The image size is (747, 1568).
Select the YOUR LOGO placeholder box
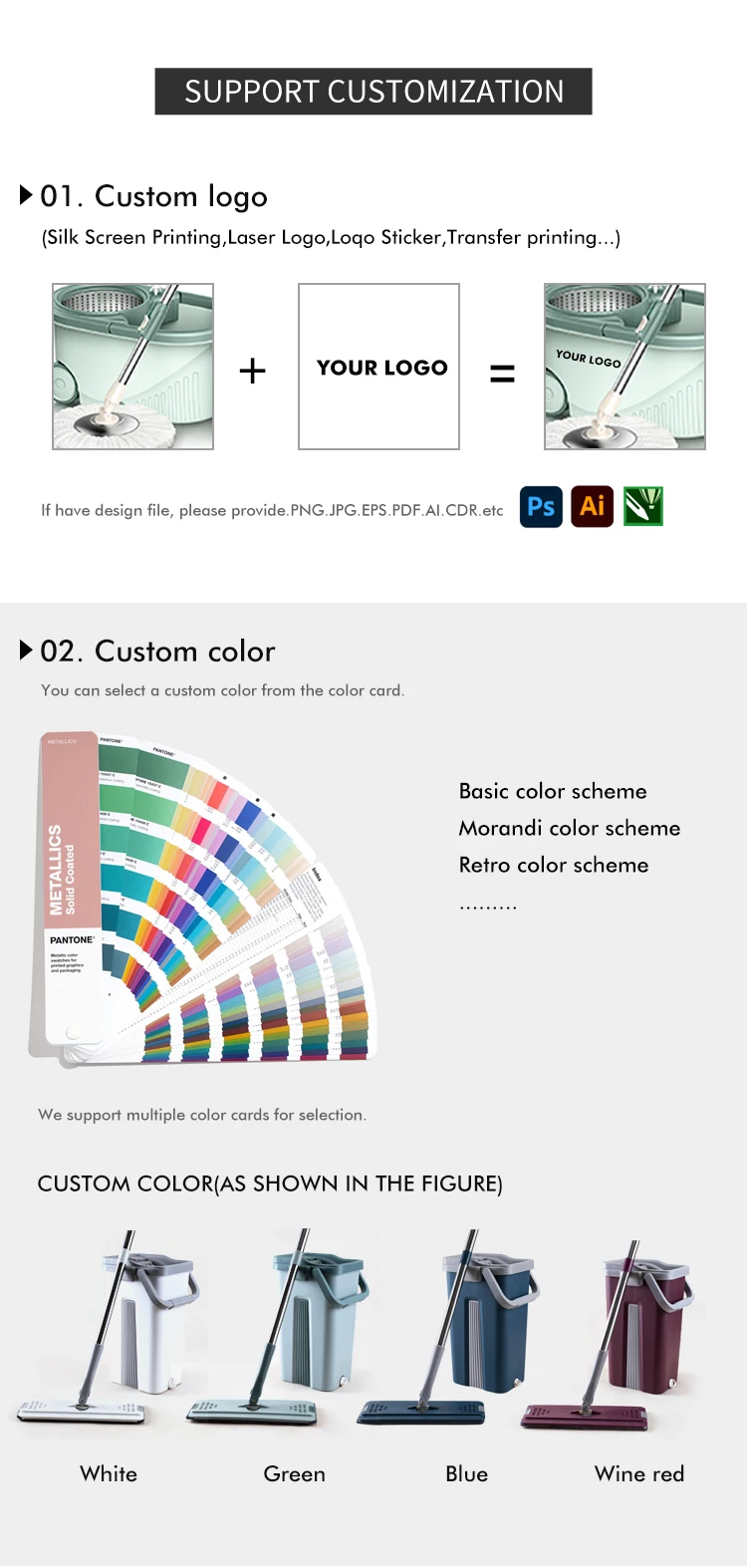click(x=378, y=367)
